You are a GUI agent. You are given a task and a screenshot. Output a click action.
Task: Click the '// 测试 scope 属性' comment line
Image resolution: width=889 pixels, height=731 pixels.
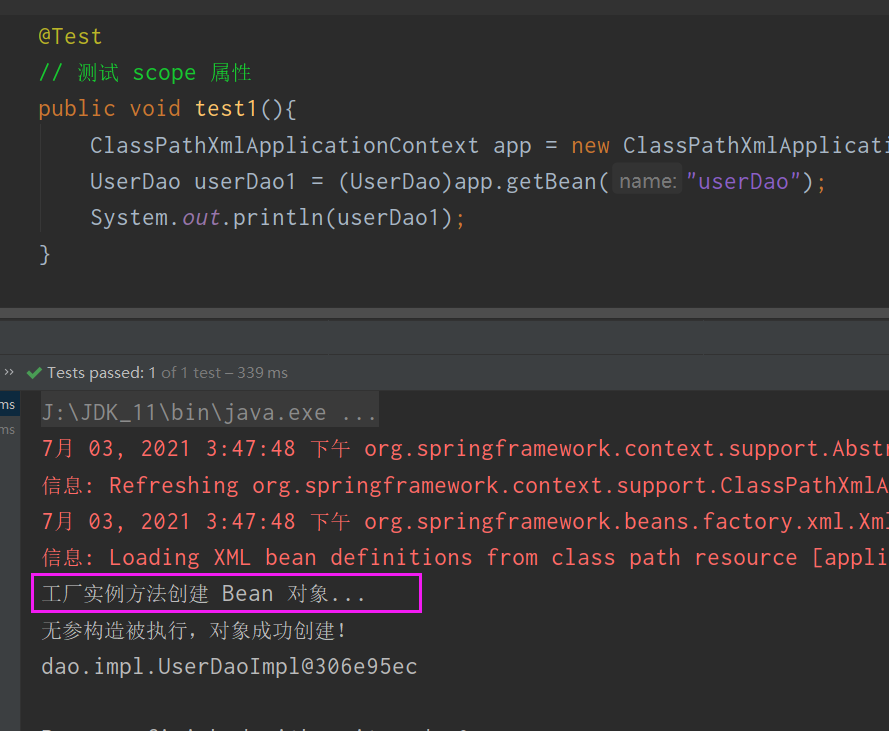coord(145,73)
